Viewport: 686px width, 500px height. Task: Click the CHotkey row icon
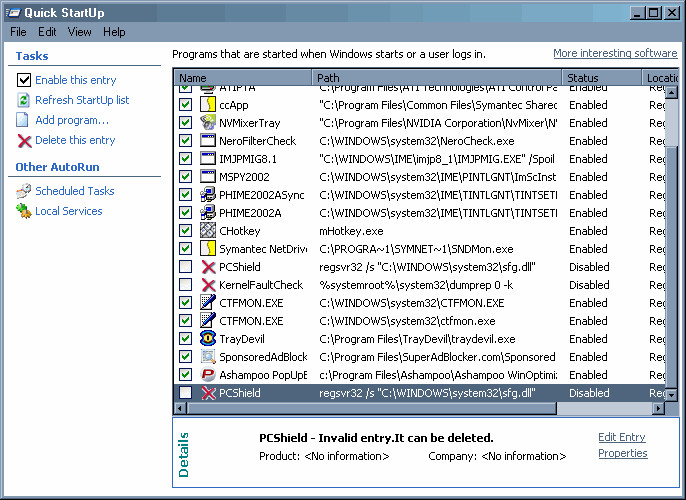click(208, 231)
